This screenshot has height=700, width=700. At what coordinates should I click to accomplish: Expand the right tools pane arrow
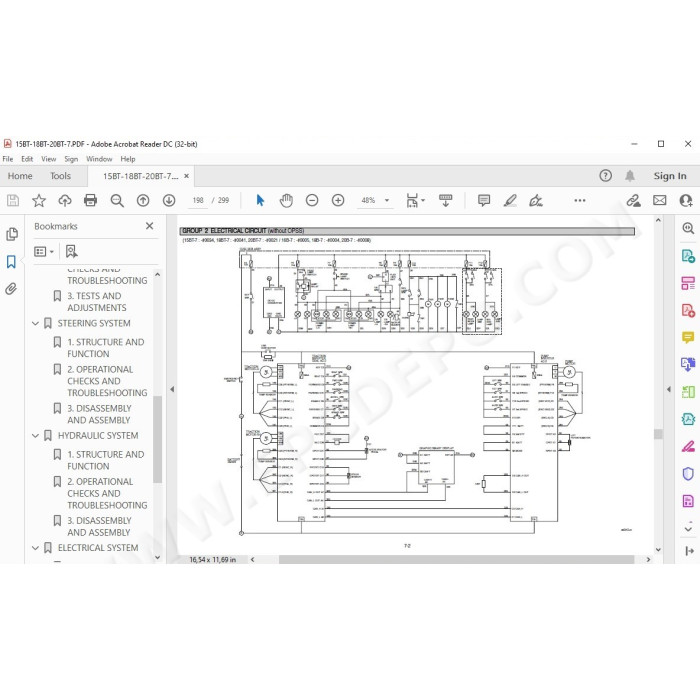[x=668, y=389]
